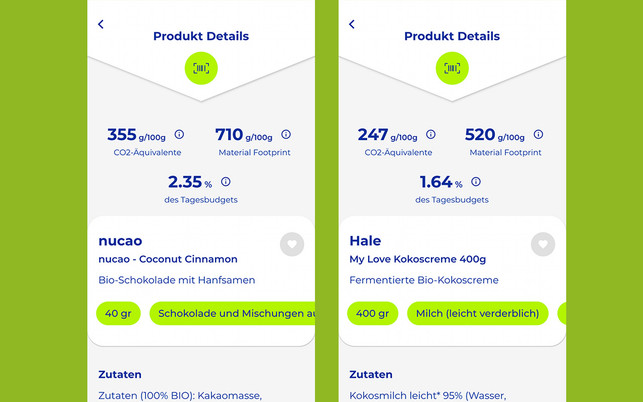Show info for 247 g CO2-Äquivalente

pyautogui.click(x=430, y=134)
